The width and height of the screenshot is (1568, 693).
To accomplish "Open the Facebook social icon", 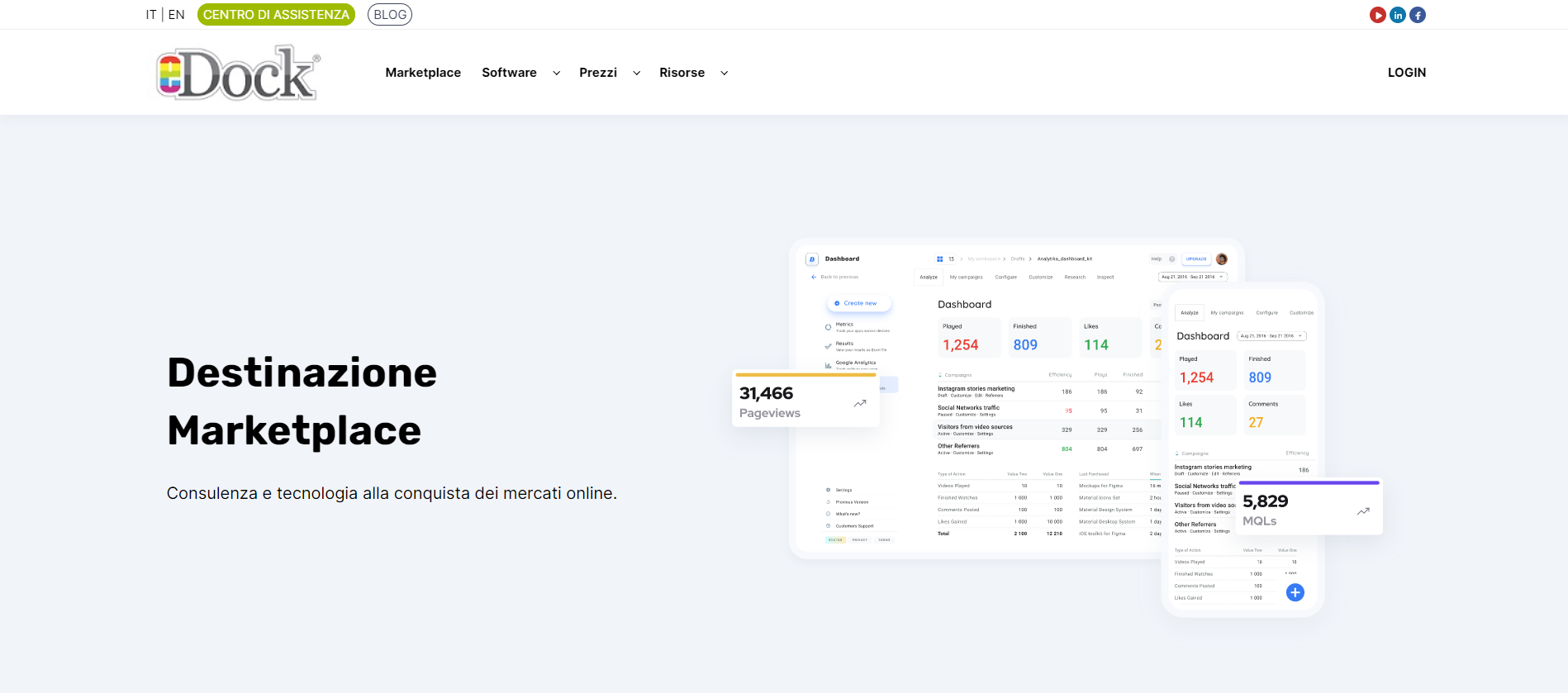I will (x=1418, y=15).
